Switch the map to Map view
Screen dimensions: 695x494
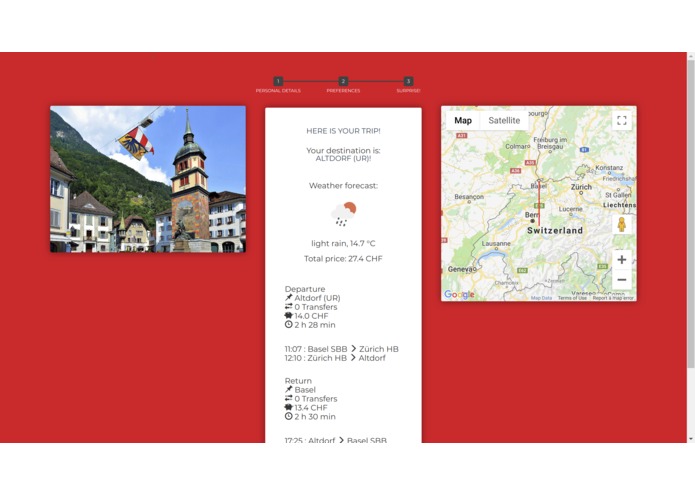[463, 121]
